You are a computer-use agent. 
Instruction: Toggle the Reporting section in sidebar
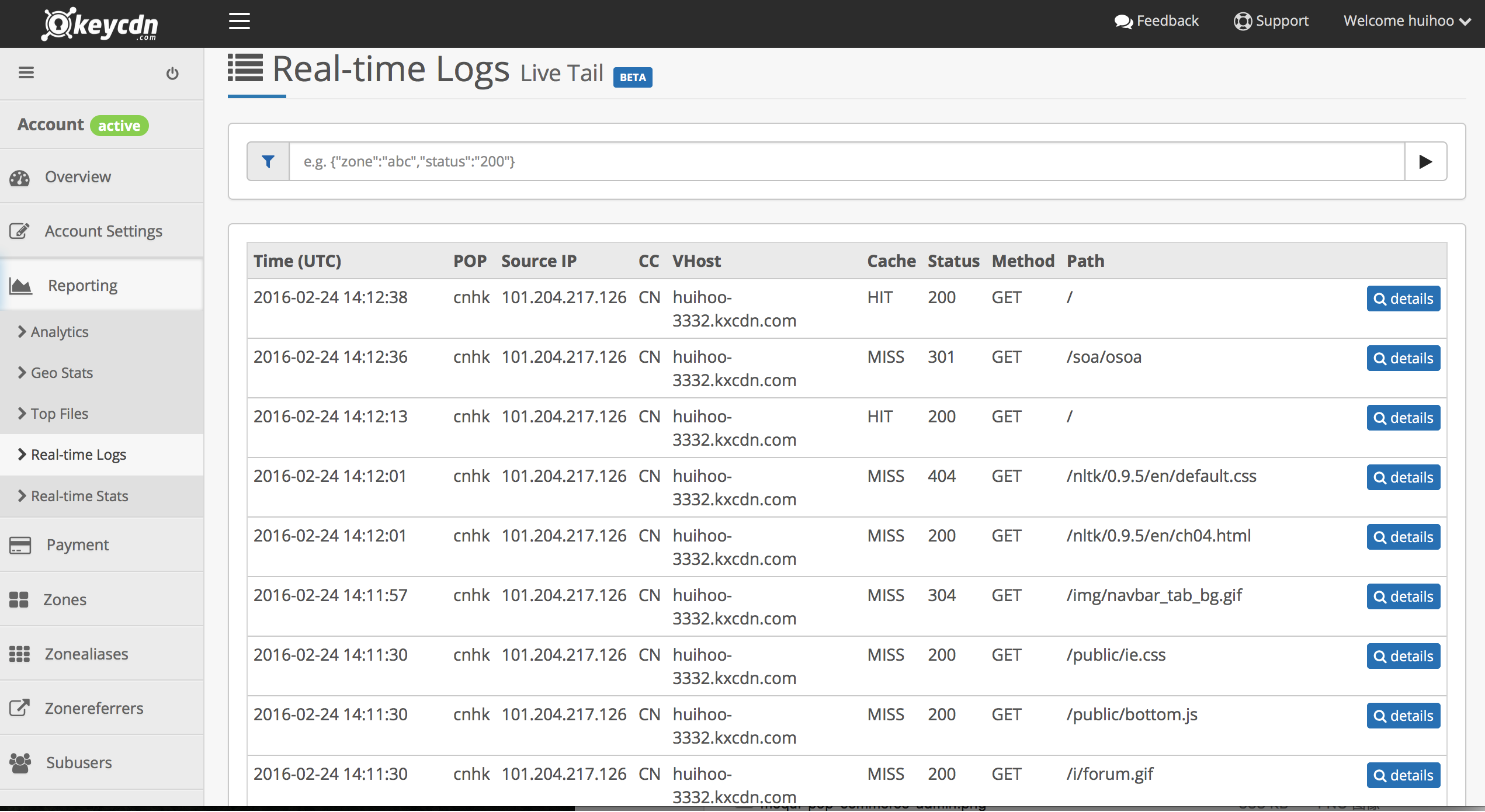[x=82, y=286]
